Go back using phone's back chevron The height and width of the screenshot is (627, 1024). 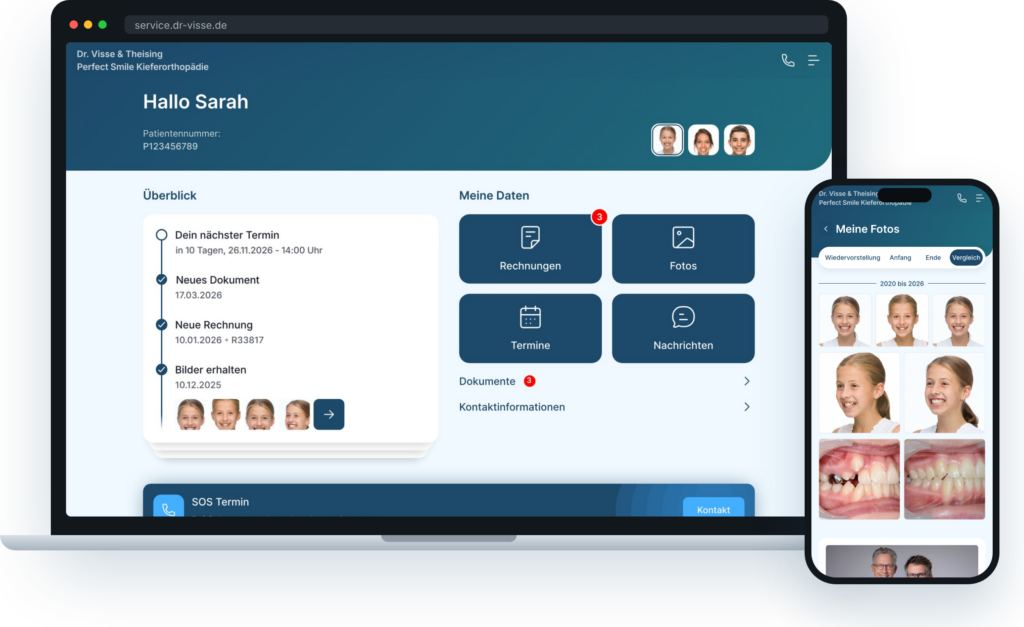pyautogui.click(x=825, y=229)
